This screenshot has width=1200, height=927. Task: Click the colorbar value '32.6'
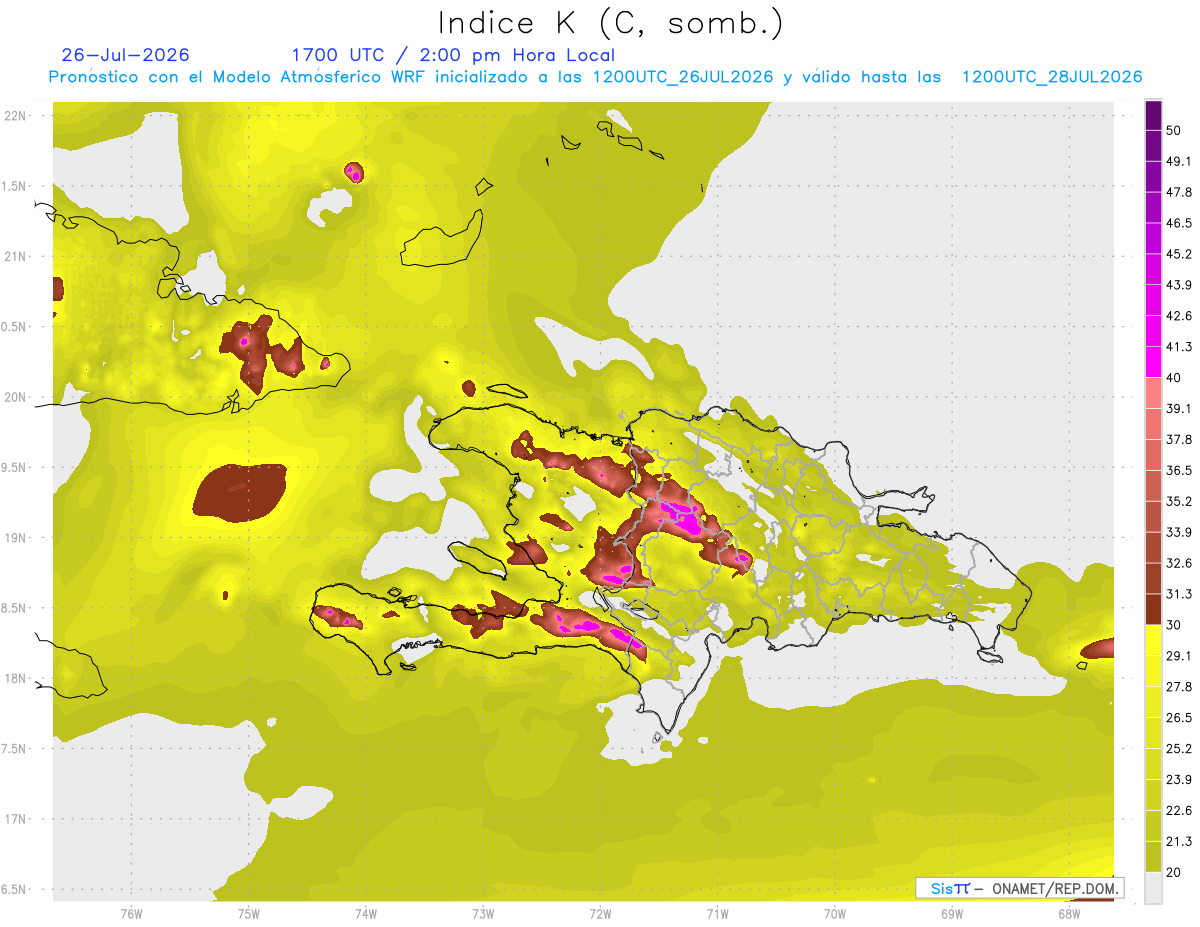[x=1179, y=563]
